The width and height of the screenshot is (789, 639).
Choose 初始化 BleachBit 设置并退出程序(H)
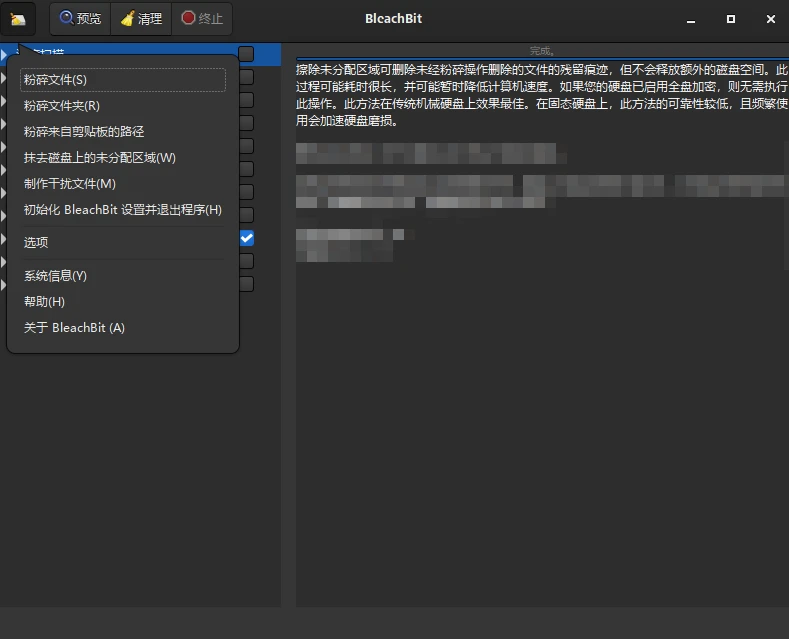[x=122, y=210]
